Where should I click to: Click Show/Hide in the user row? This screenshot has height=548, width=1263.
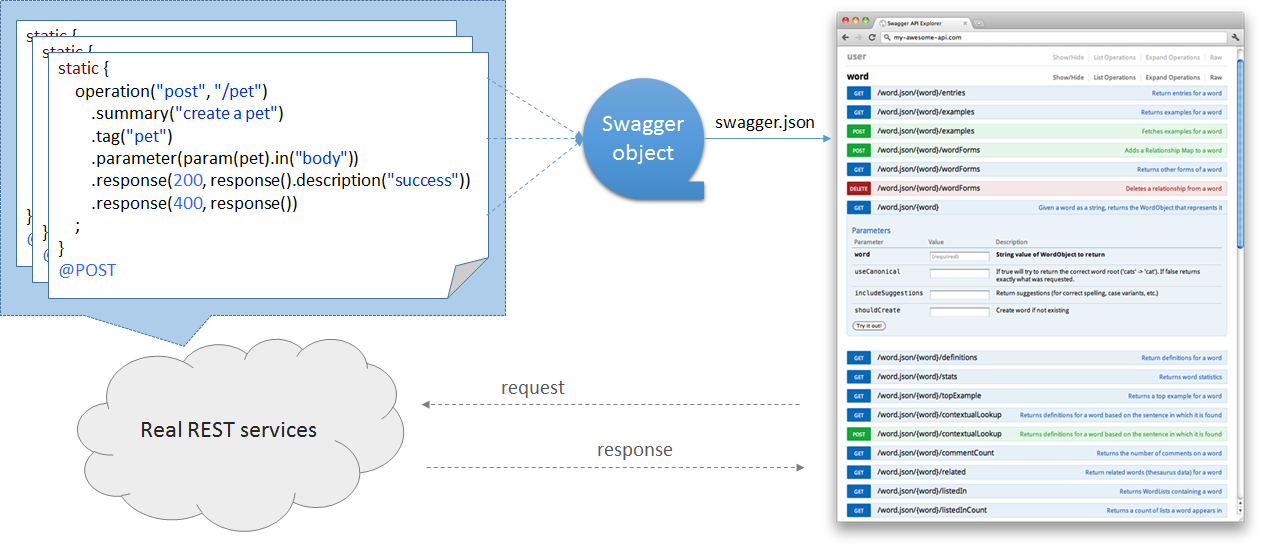(1068, 58)
